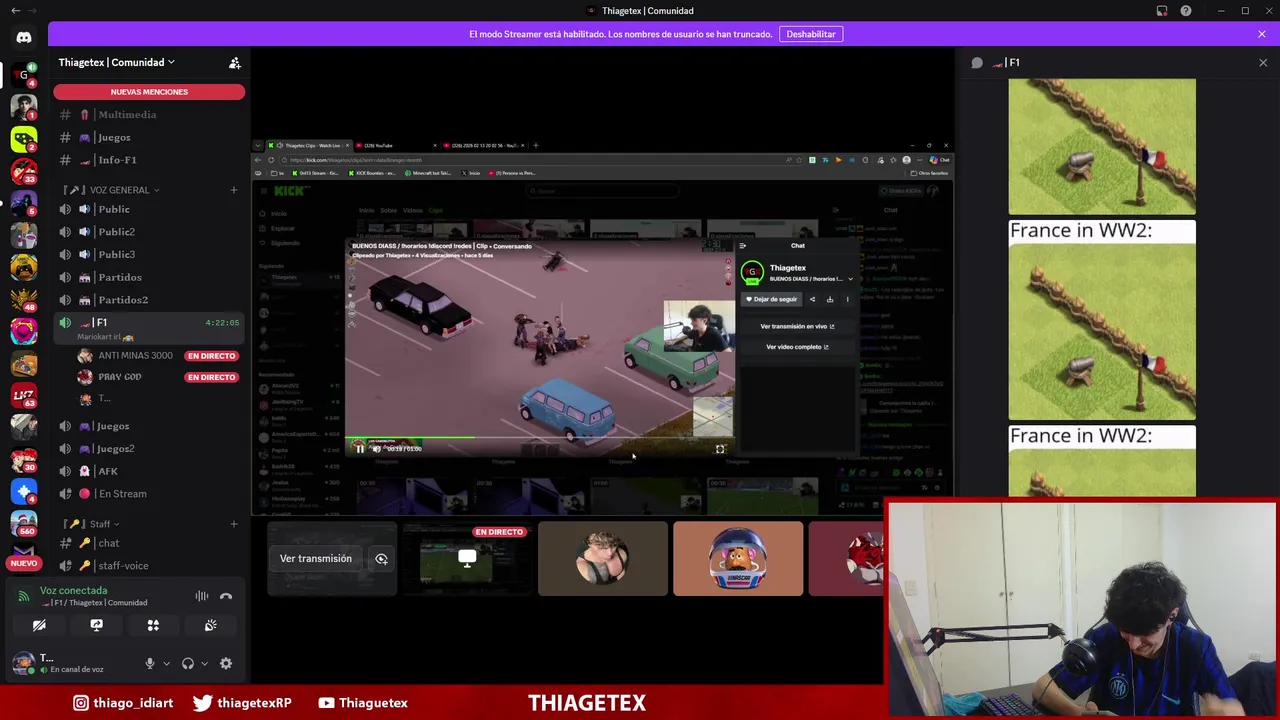1280x720 pixels.
Task: Open the EN DIRECTO stream tile
Action: pyautogui.click(x=467, y=559)
